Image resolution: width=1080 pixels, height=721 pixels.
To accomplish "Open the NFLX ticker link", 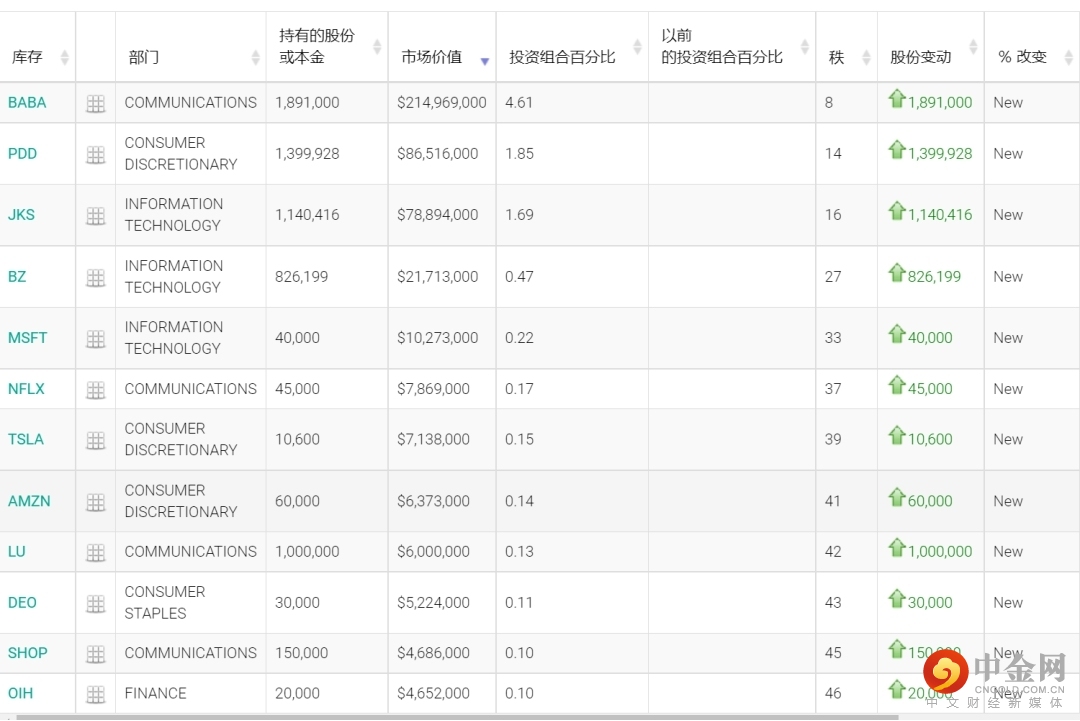I will 26,389.
